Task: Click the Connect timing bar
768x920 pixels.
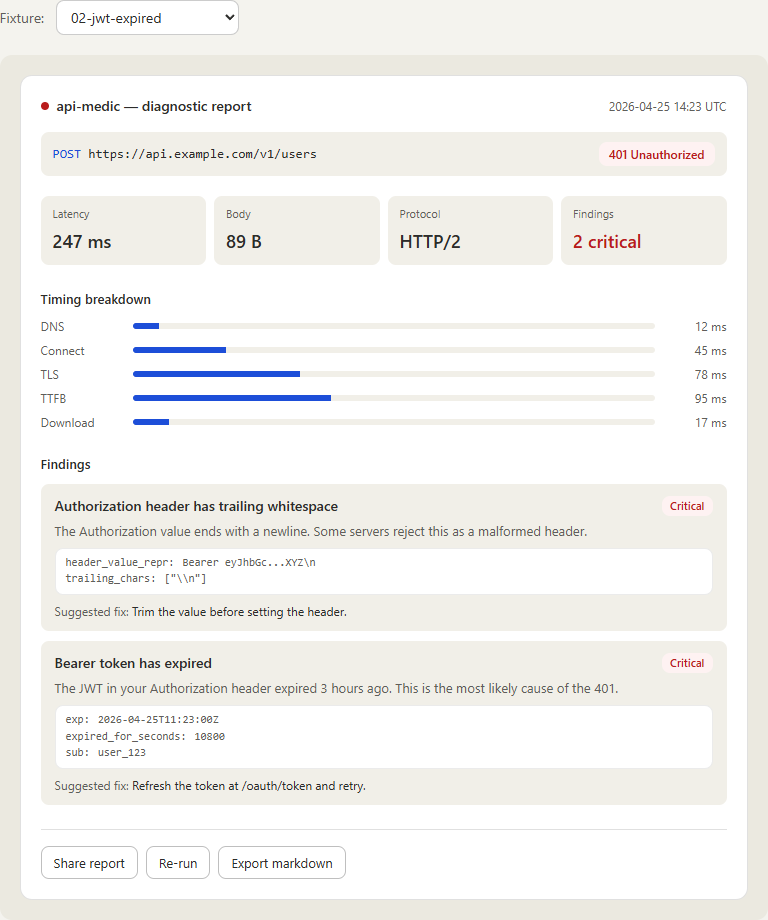Action: pos(394,350)
